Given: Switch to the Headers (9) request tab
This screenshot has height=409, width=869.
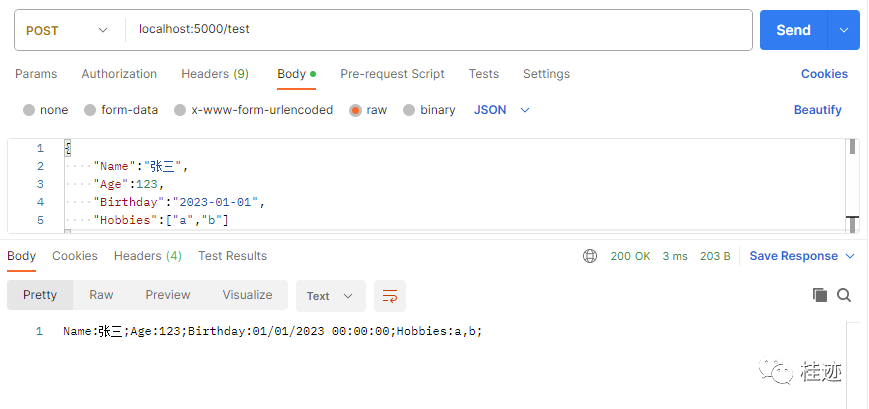Looking at the screenshot, I should click(x=215, y=74).
